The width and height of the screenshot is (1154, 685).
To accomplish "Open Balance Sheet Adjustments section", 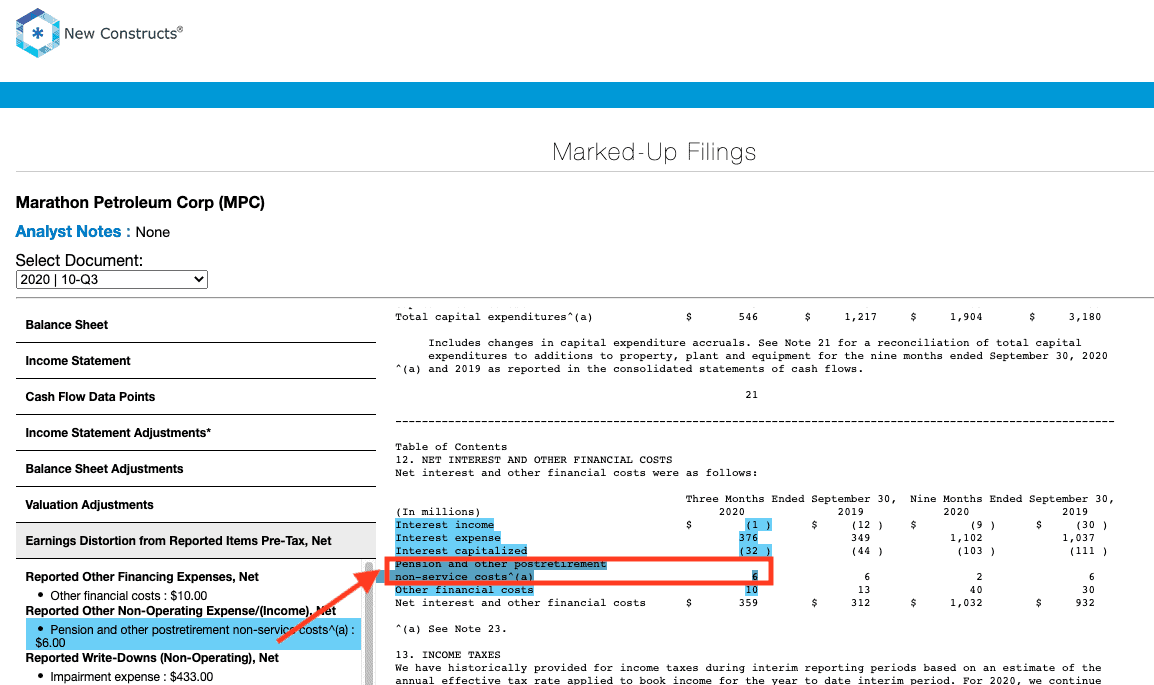I will pyautogui.click(x=196, y=469).
